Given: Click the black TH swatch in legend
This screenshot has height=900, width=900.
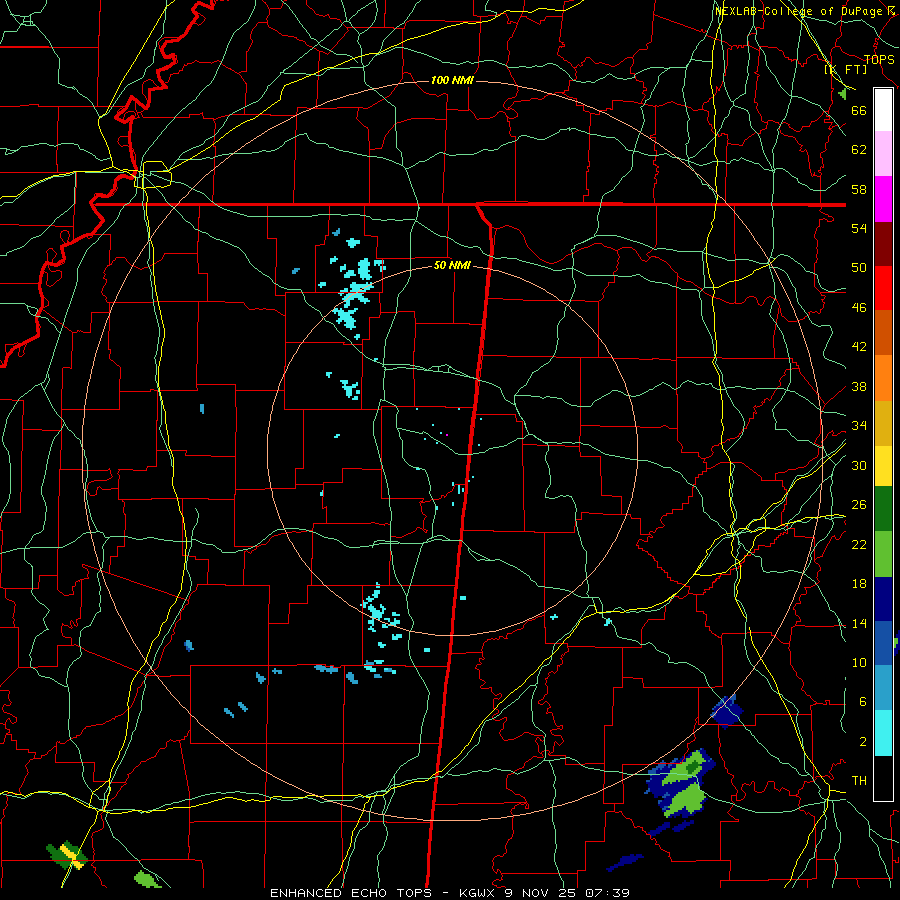Looking at the screenshot, I should coord(883,778).
